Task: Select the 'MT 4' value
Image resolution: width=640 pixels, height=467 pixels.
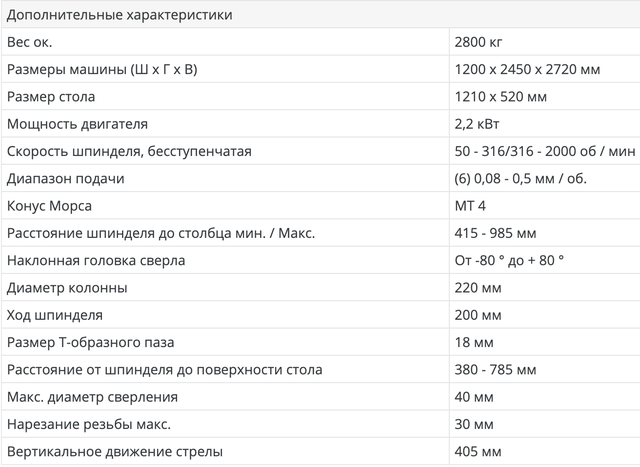Action: pos(470,206)
